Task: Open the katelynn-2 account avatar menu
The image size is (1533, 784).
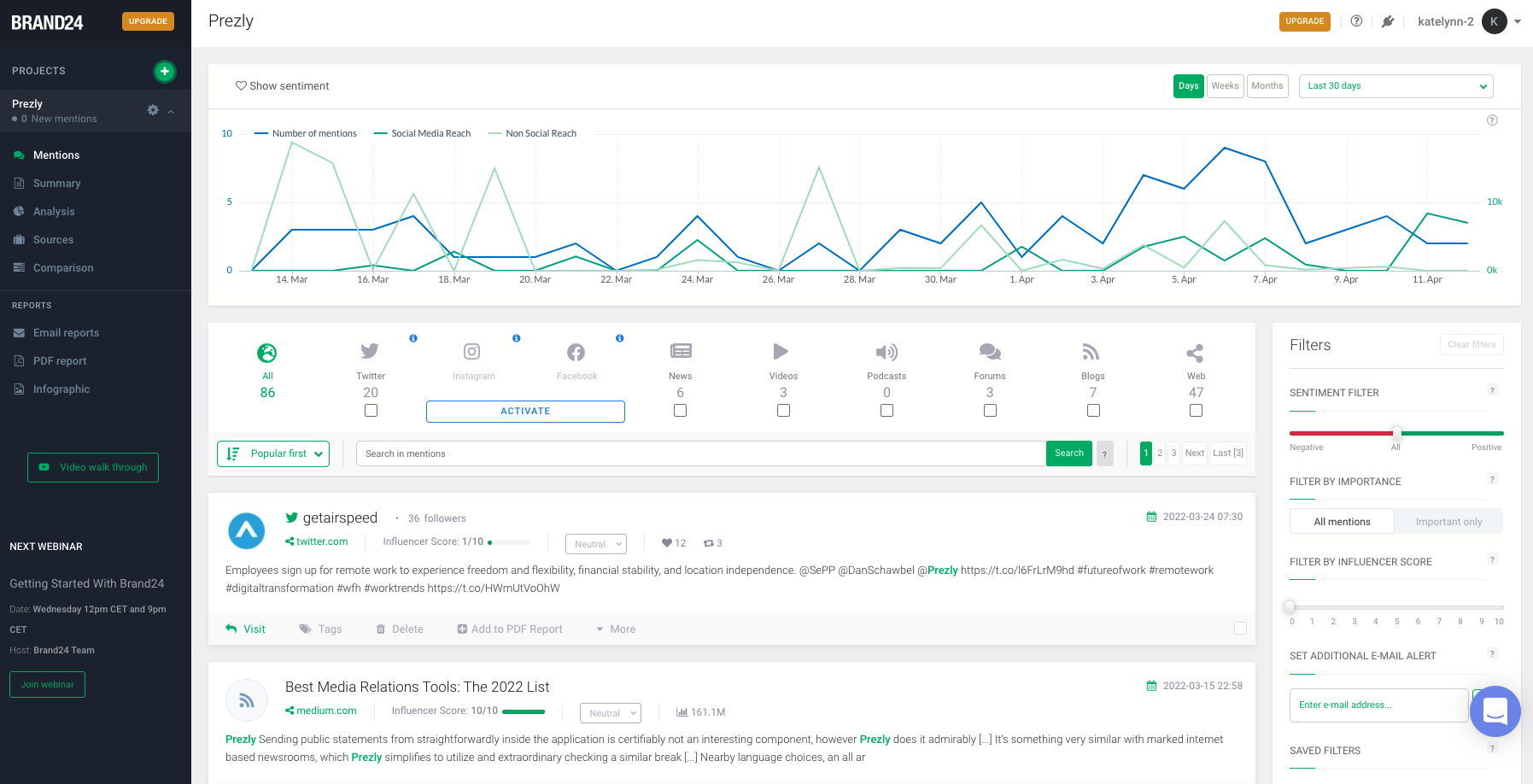Action: pyautogui.click(x=1494, y=21)
